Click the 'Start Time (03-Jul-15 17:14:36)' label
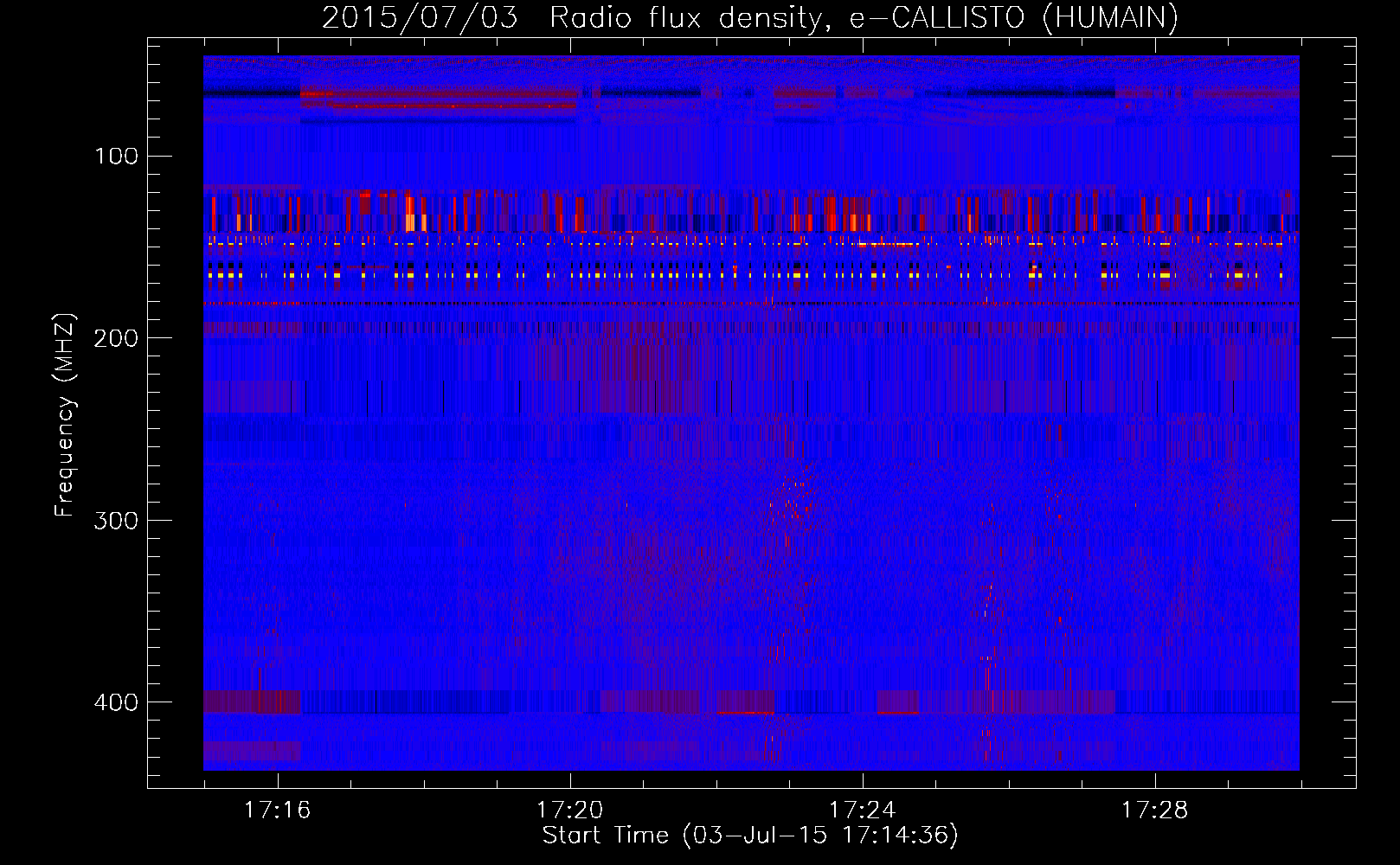This screenshot has width=1400, height=865. 750,836
